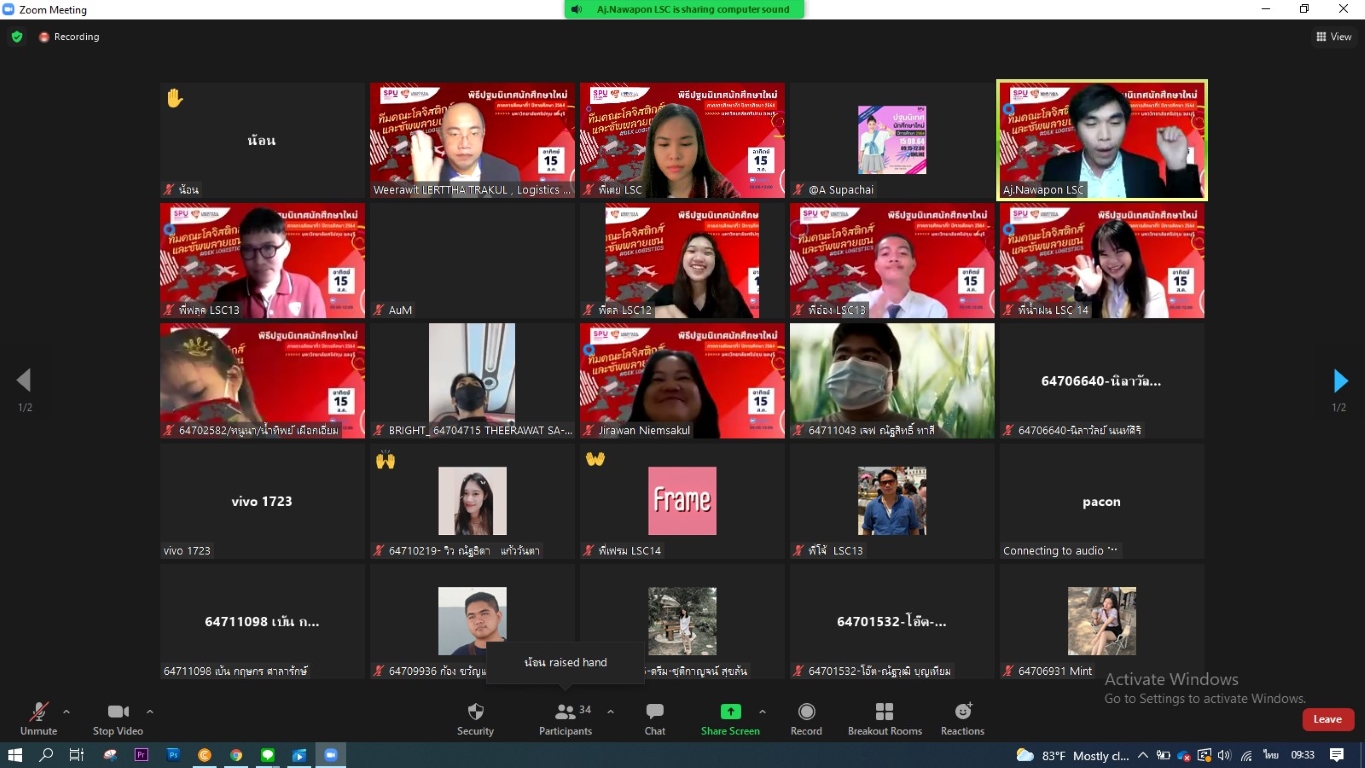
Task: Unmute the microphone in Zoom toolbar
Action: tap(38, 719)
